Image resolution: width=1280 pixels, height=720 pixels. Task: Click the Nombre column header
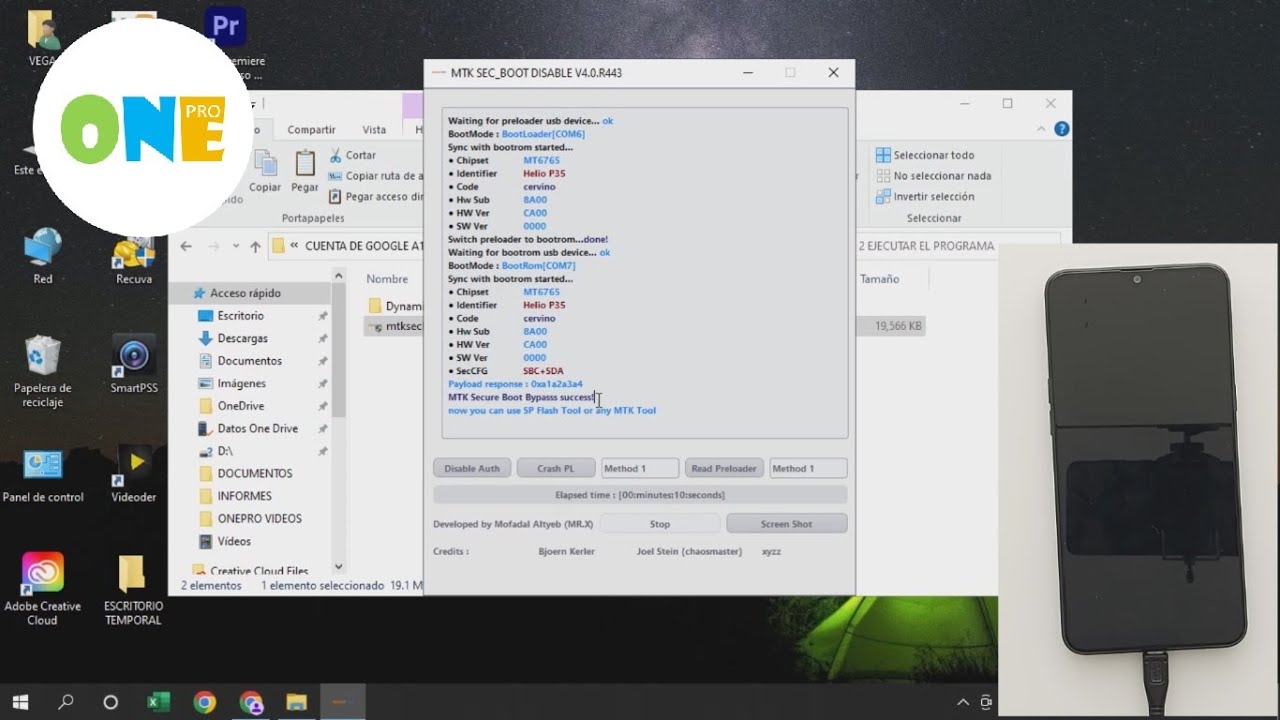pos(387,279)
